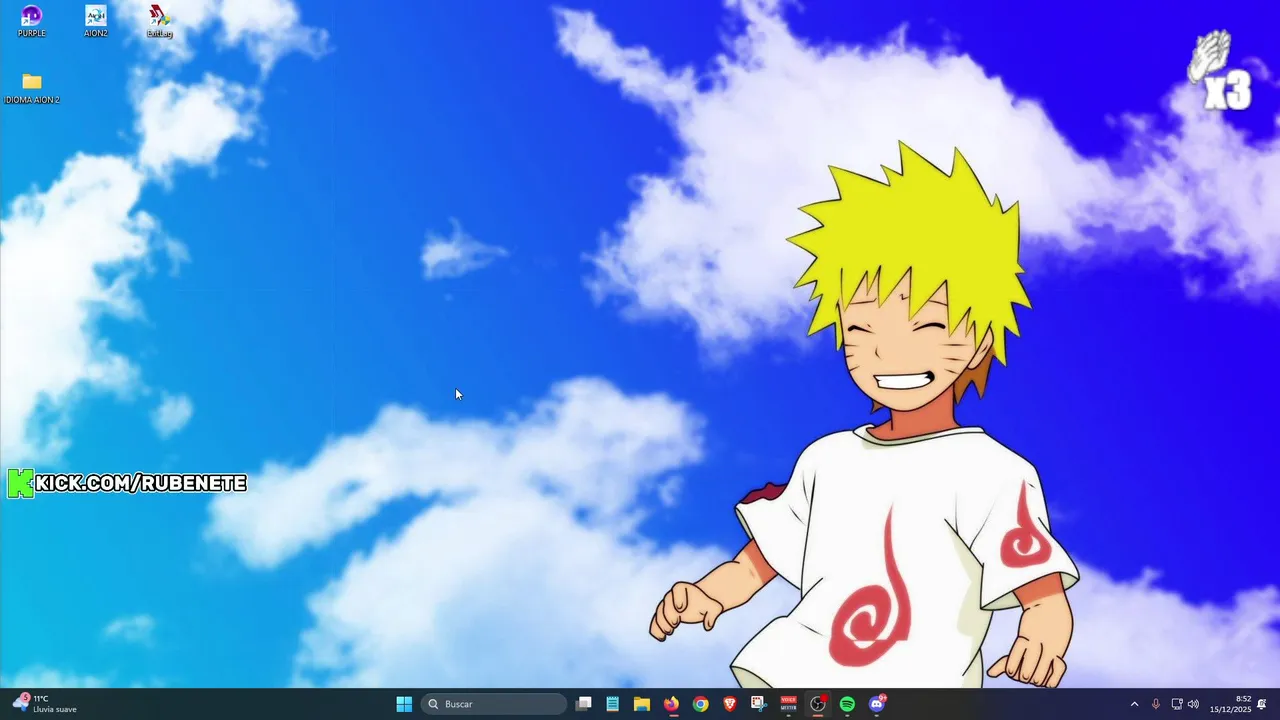Select the IDIOMA AION 2 folder
This screenshot has height=720, width=1280.
click(x=32, y=88)
